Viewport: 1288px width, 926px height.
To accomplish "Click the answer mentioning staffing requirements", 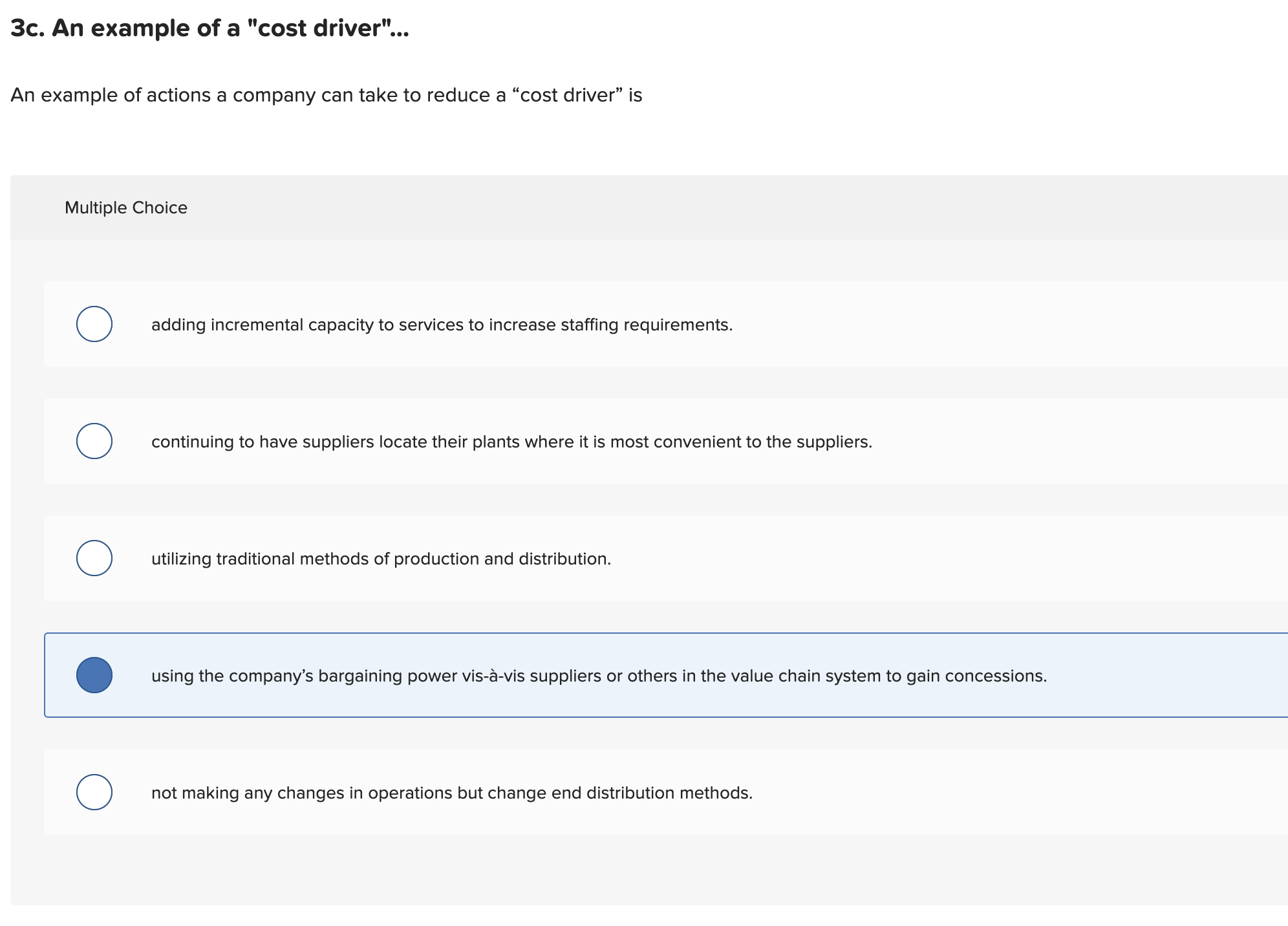I will 442,325.
